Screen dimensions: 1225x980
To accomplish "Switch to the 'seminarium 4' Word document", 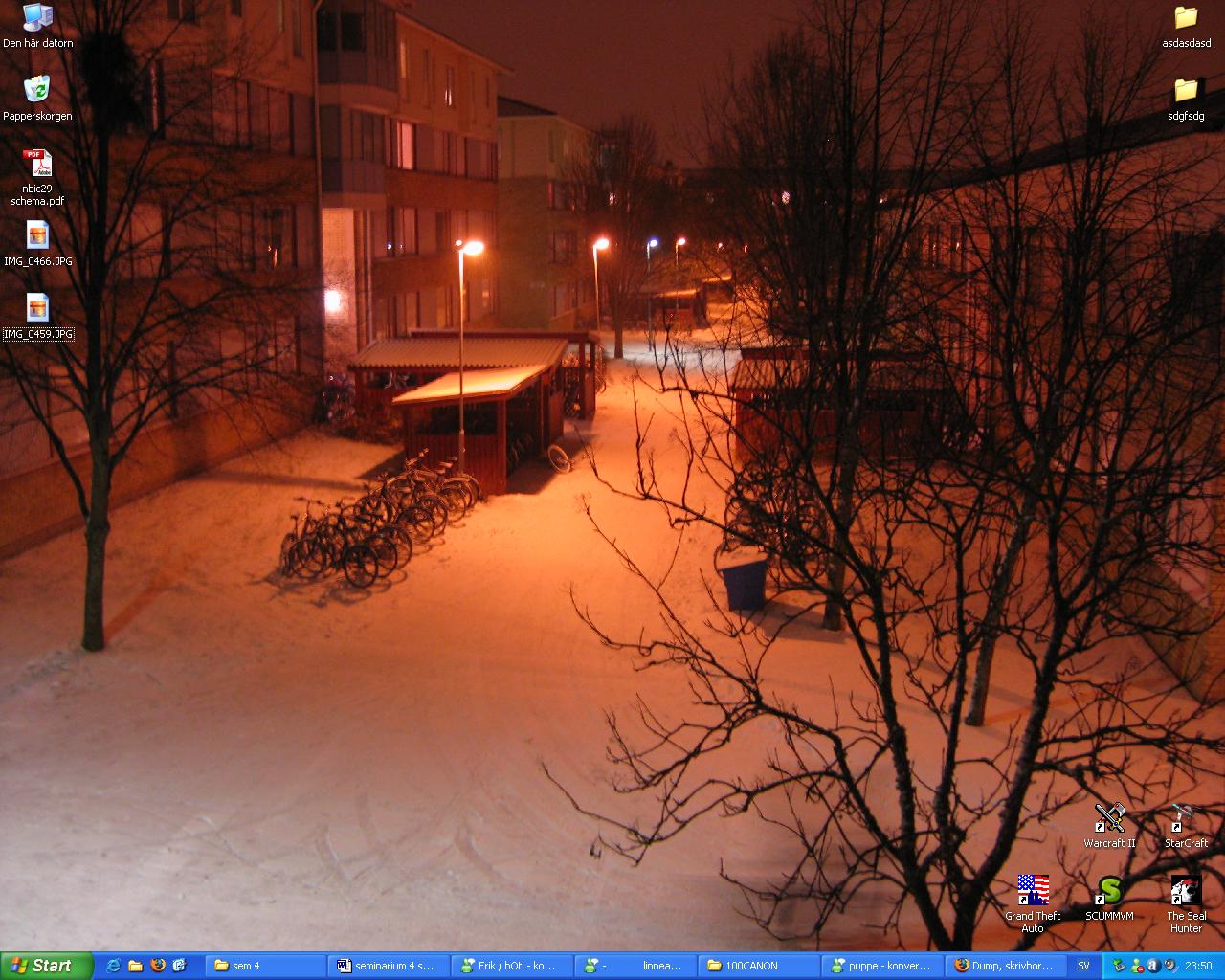I will 389,966.
